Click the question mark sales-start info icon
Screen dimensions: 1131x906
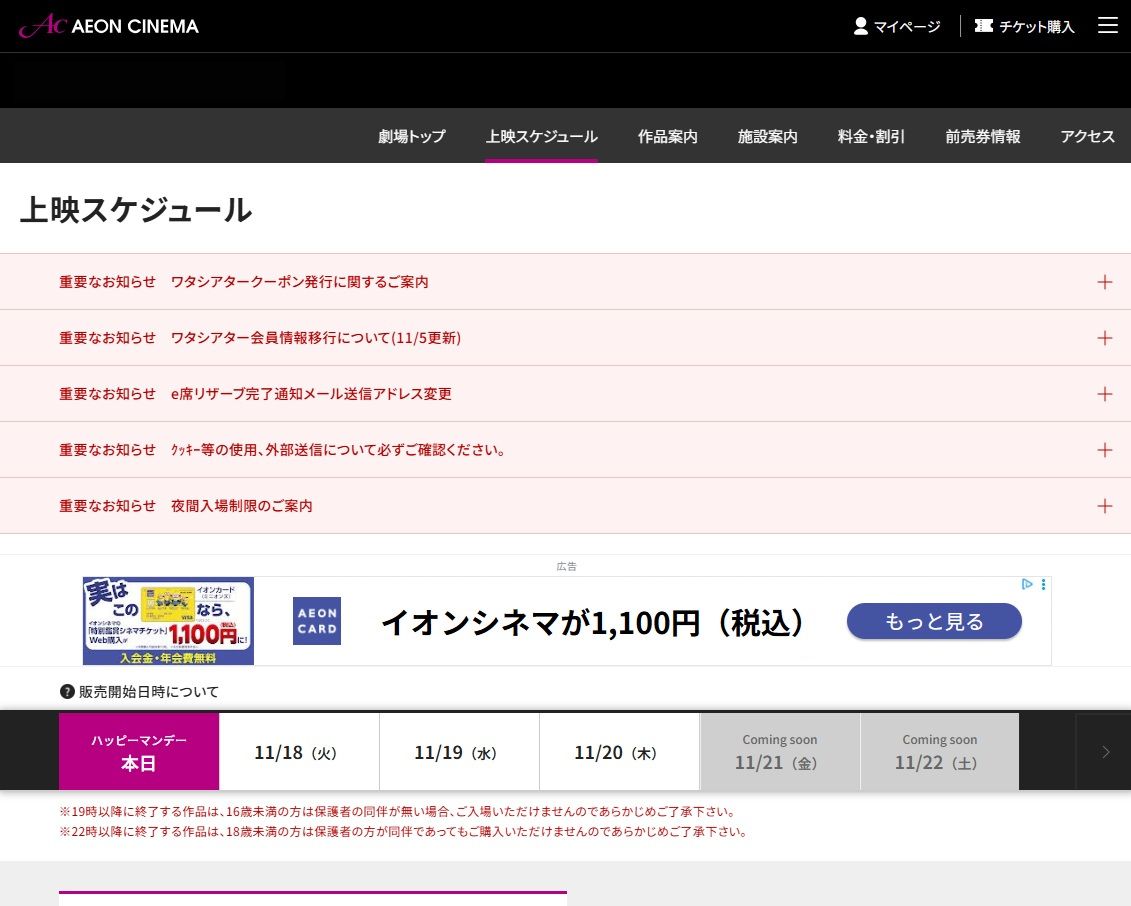pos(68,691)
